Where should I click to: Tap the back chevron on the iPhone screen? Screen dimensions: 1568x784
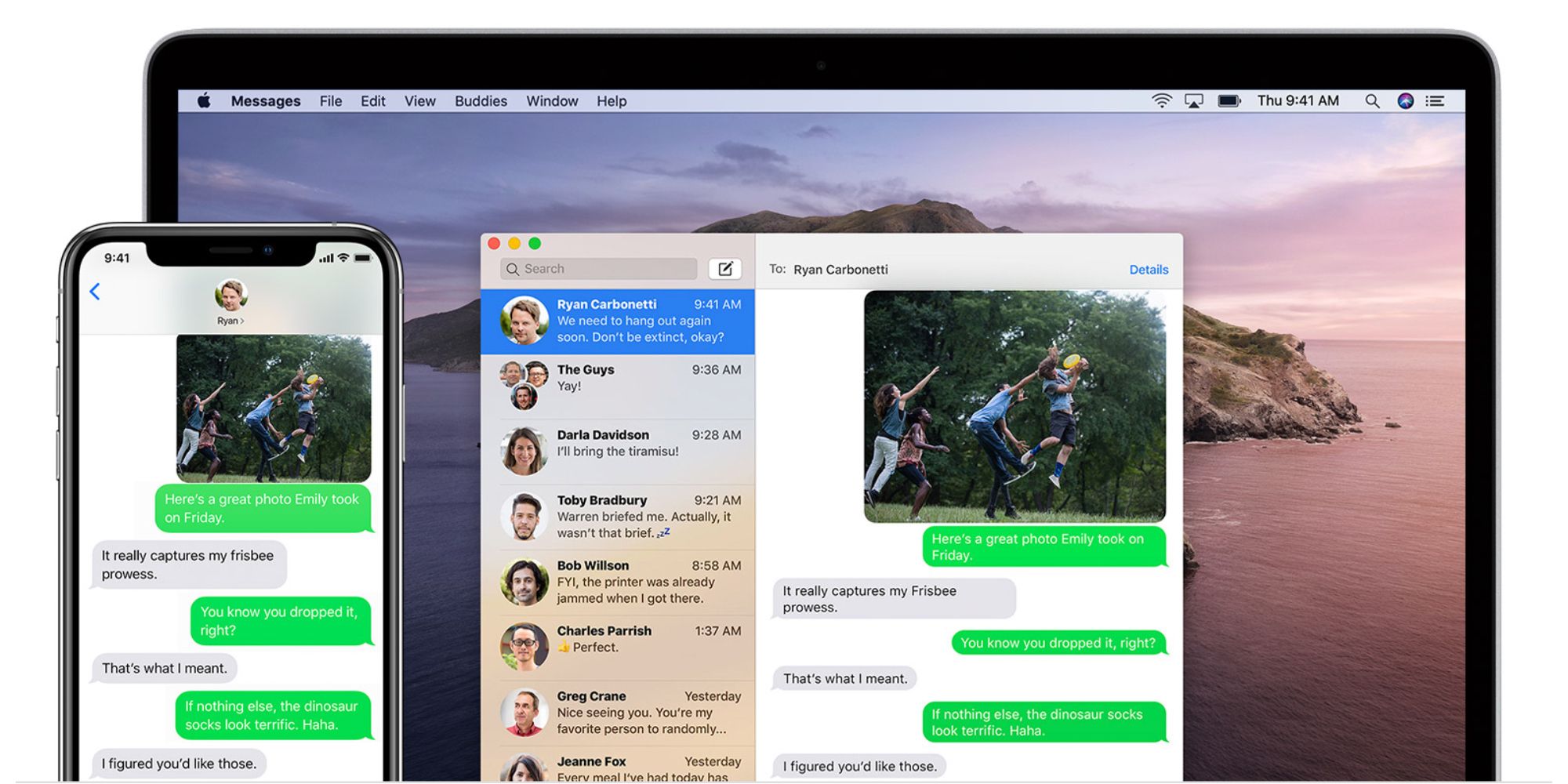pos(95,292)
